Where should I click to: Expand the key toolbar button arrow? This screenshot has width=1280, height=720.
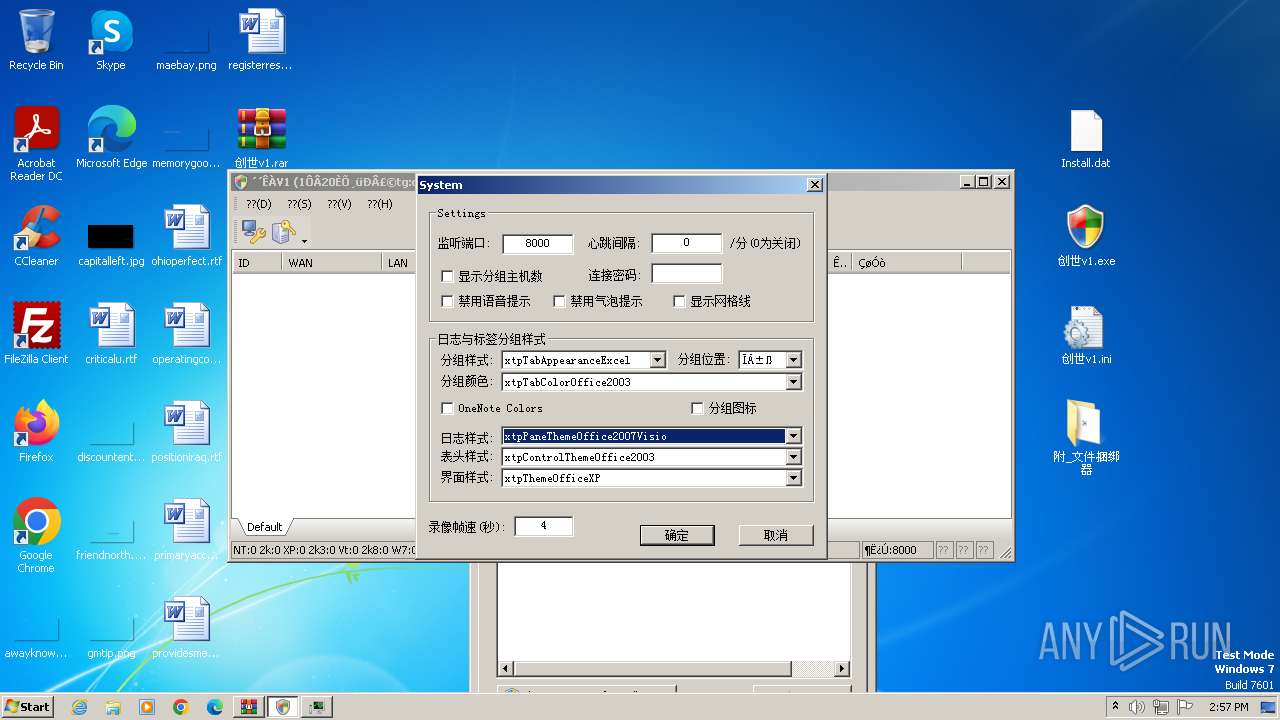(304, 240)
